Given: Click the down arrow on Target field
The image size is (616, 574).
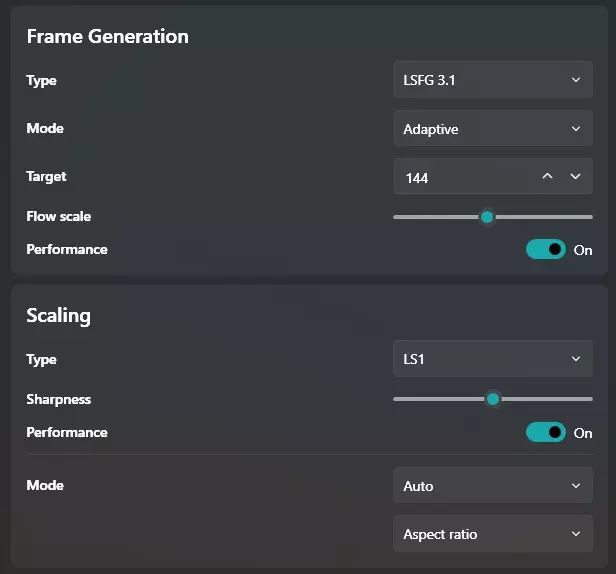Looking at the screenshot, I should [x=575, y=177].
